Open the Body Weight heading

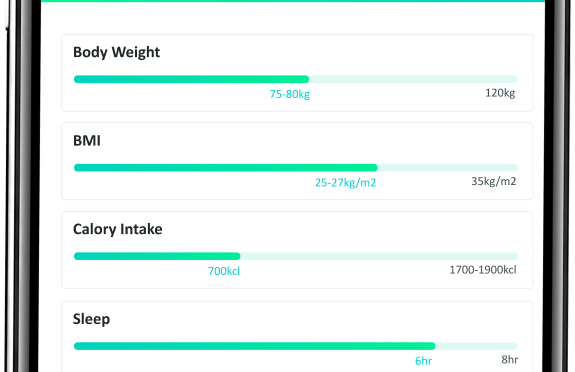click(x=117, y=52)
